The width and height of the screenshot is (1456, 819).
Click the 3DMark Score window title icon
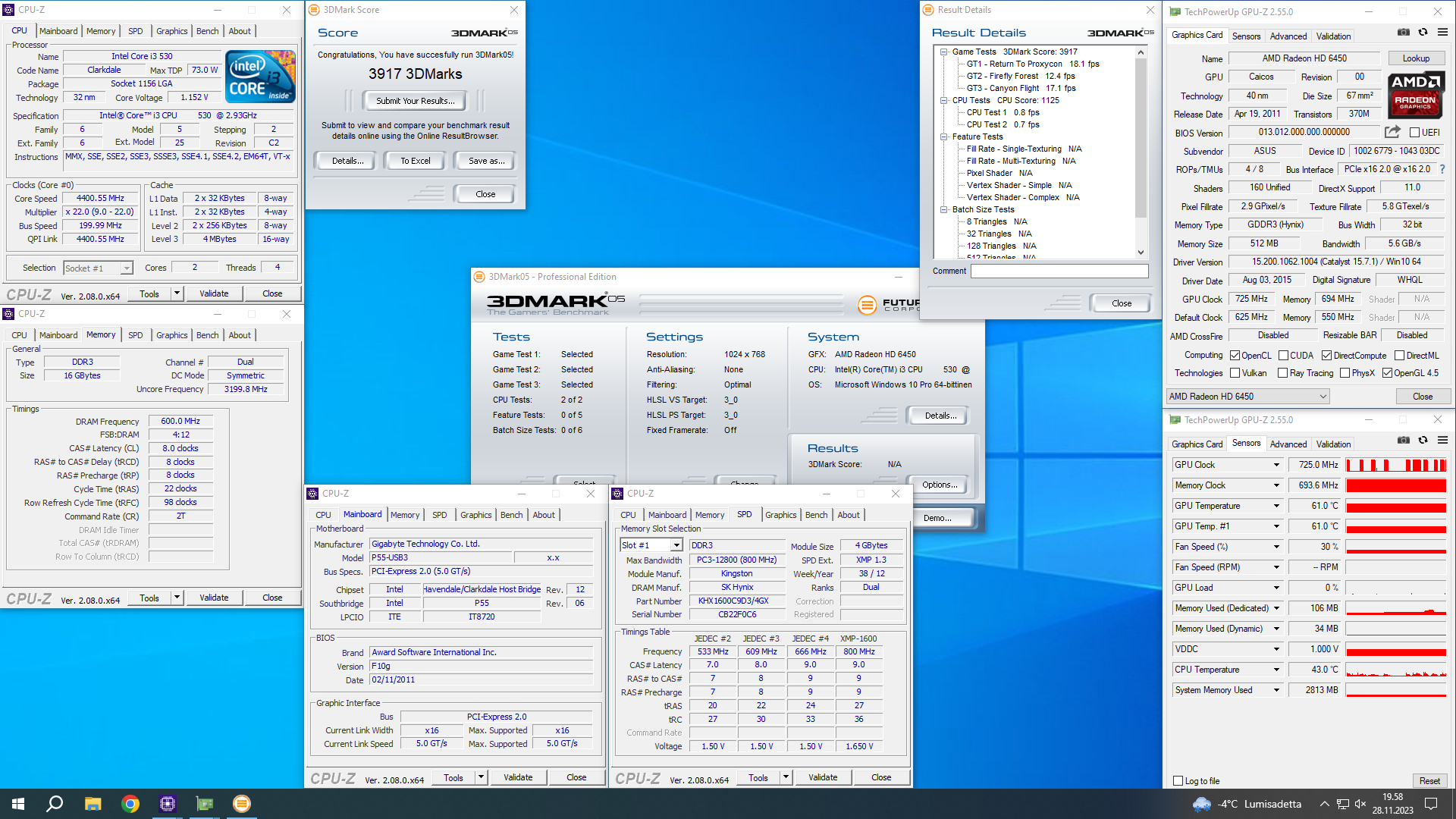click(315, 10)
